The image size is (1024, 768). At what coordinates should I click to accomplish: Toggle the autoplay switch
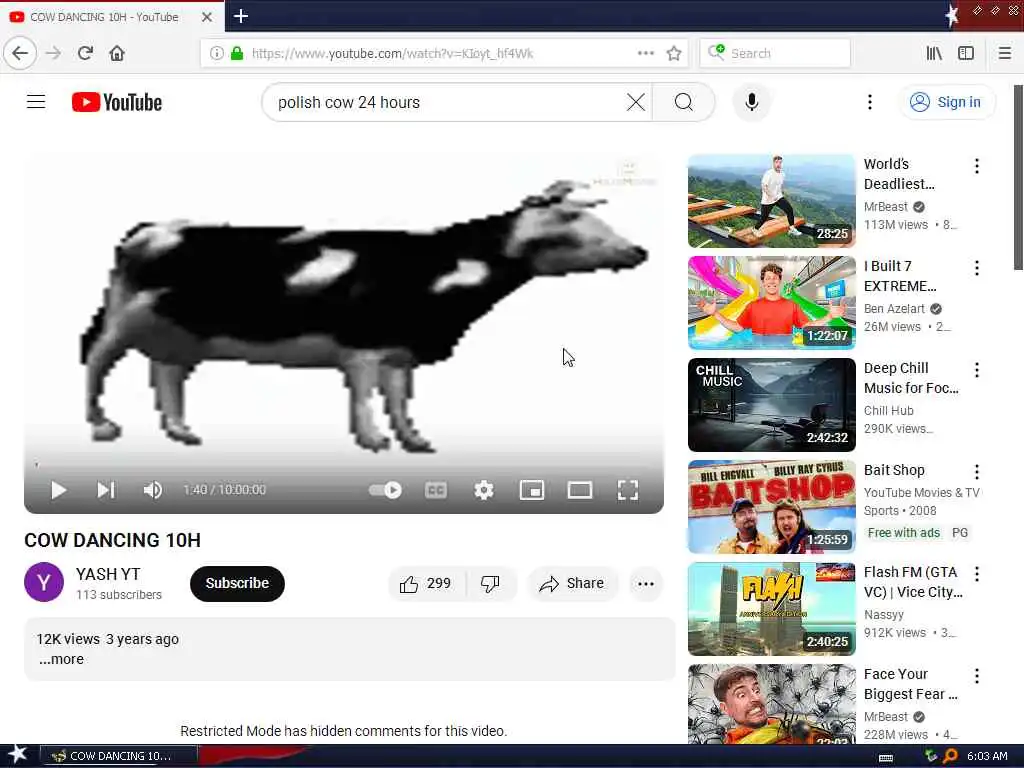tap(385, 490)
